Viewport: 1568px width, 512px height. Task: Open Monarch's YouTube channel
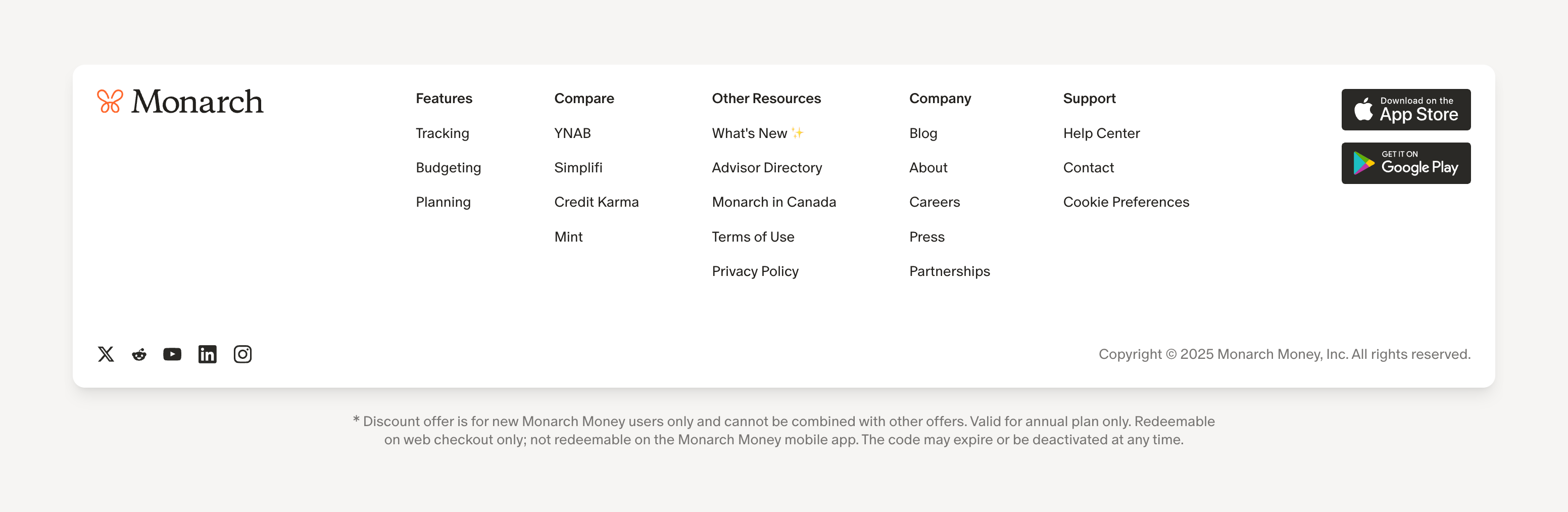click(x=172, y=354)
